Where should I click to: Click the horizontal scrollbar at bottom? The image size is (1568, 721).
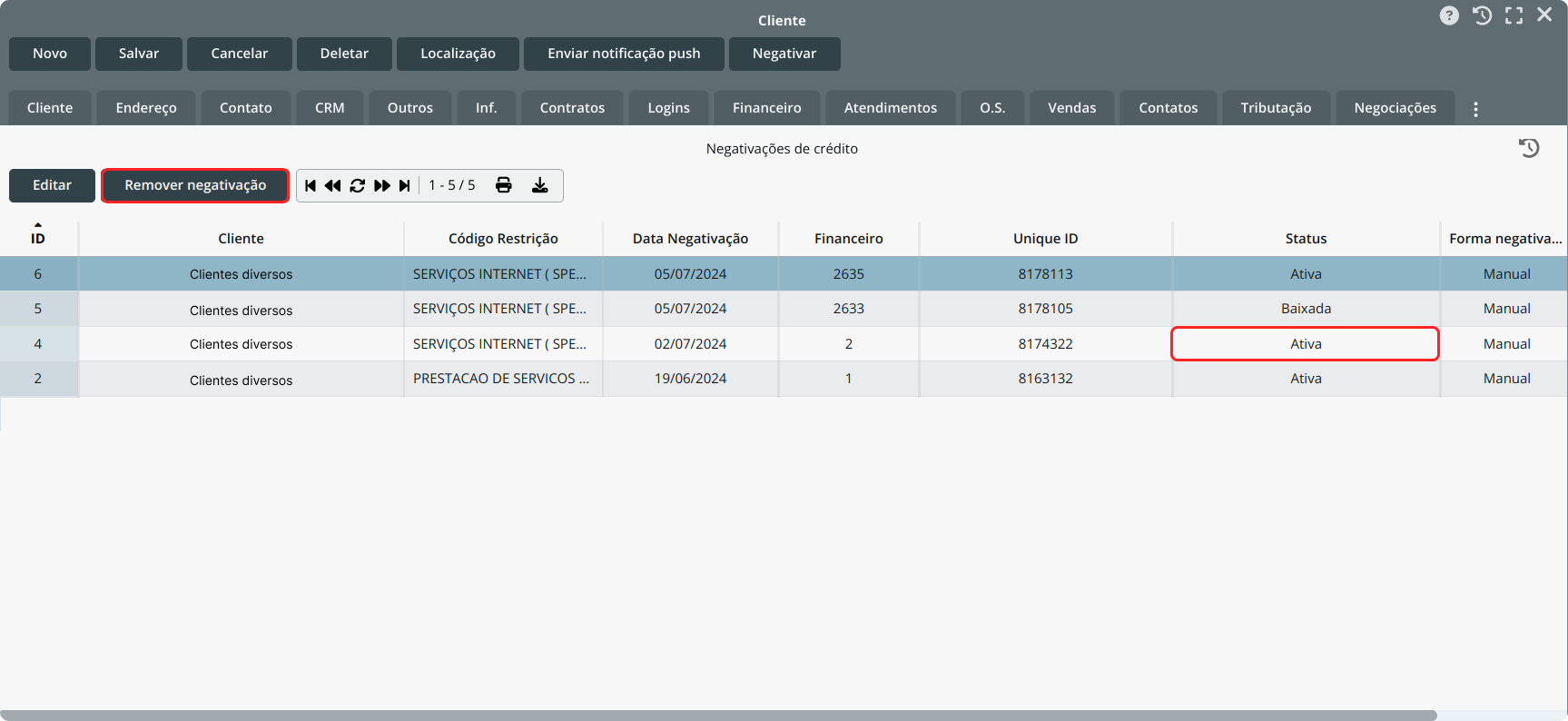coord(718,716)
